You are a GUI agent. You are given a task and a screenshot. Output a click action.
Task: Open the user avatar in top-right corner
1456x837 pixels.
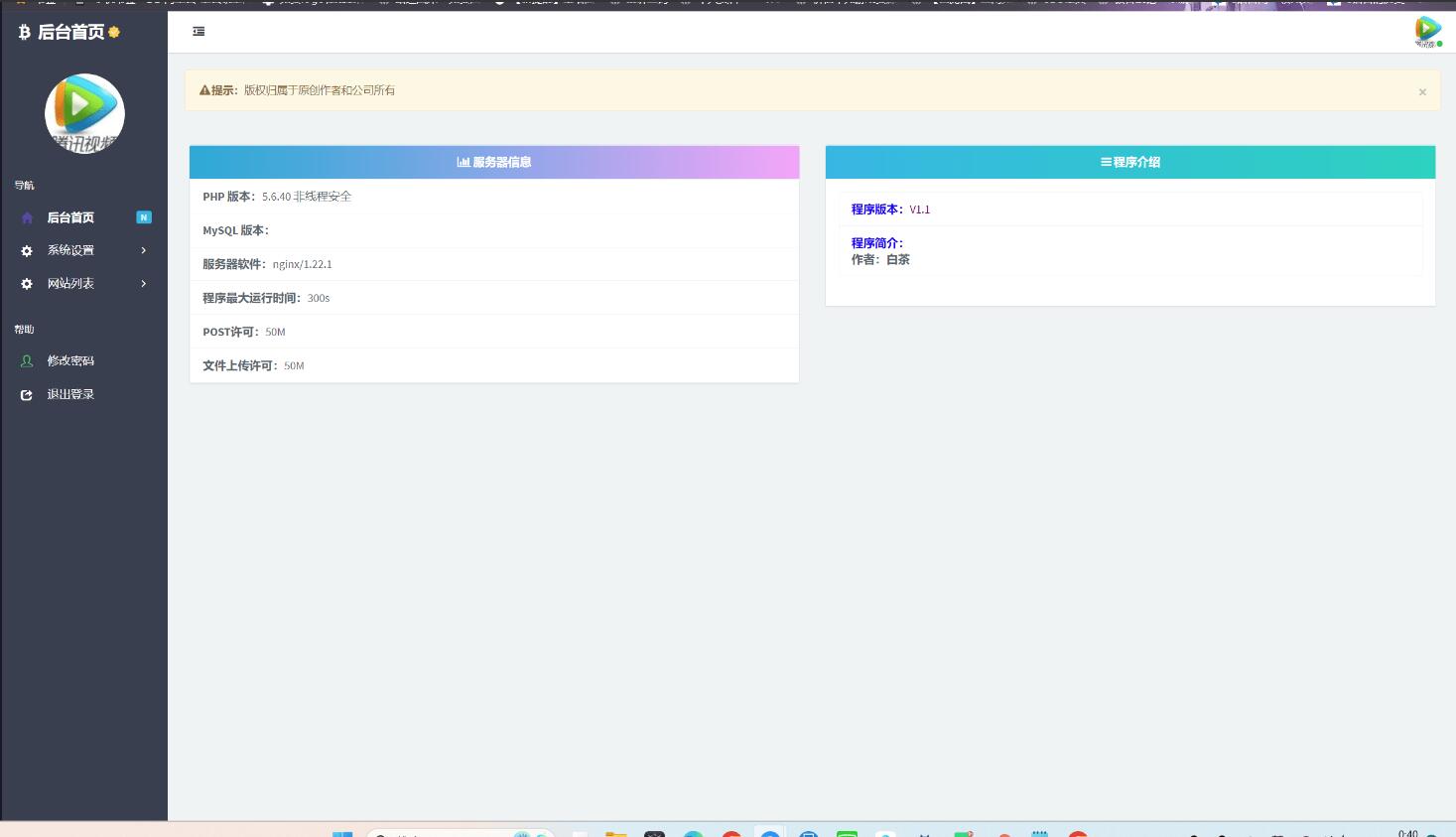(x=1427, y=31)
